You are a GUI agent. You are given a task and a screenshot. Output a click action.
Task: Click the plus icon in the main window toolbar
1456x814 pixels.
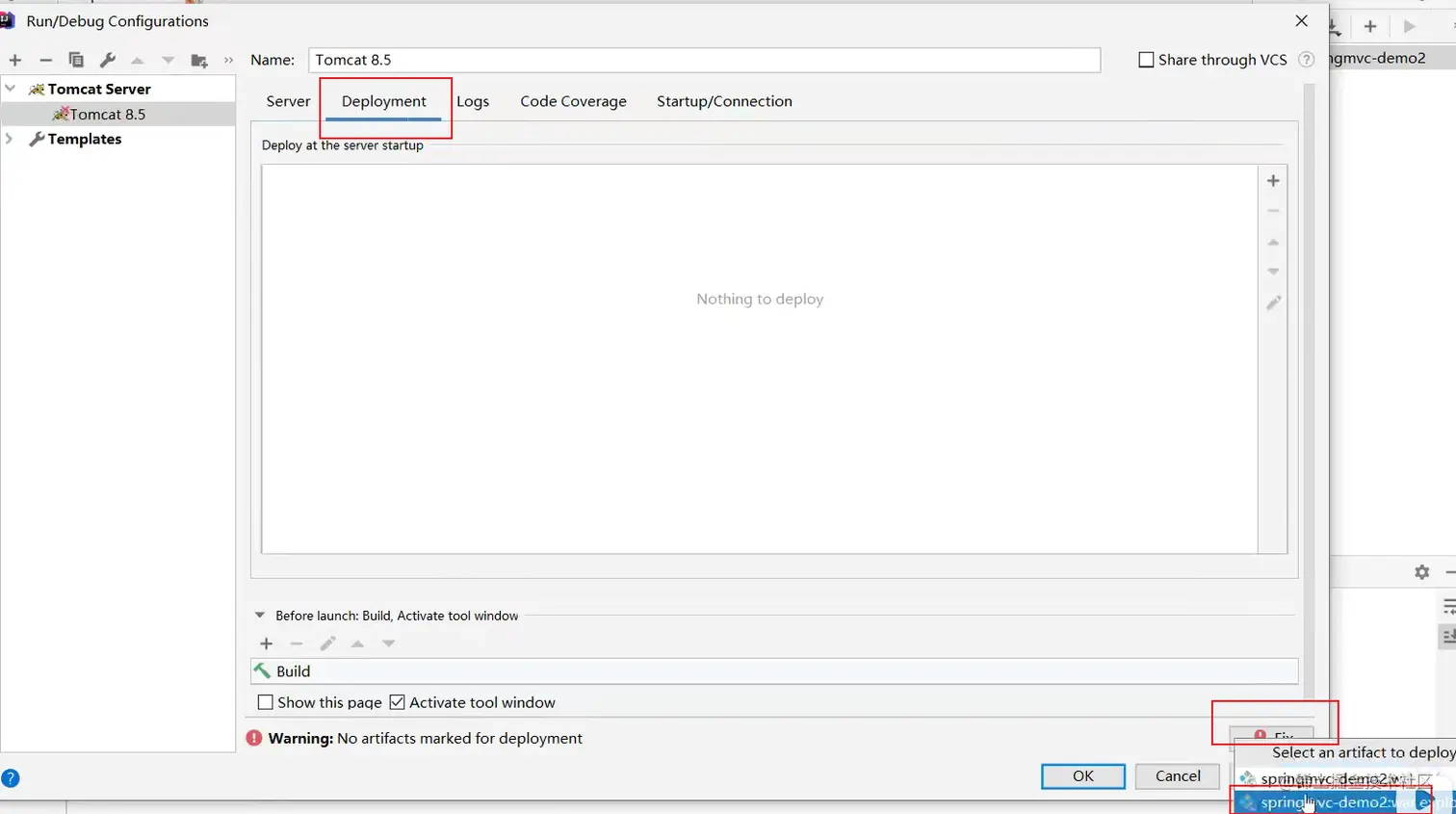(x=1370, y=26)
